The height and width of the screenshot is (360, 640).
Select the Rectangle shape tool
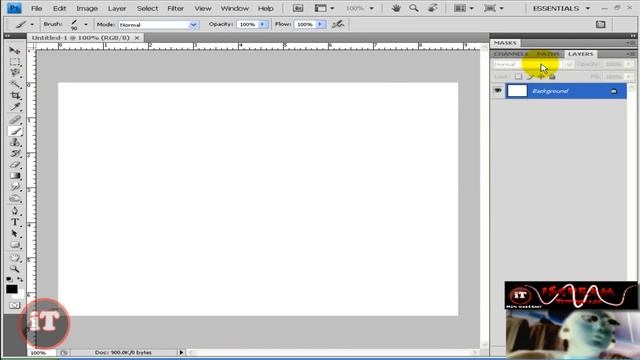(x=15, y=245)
